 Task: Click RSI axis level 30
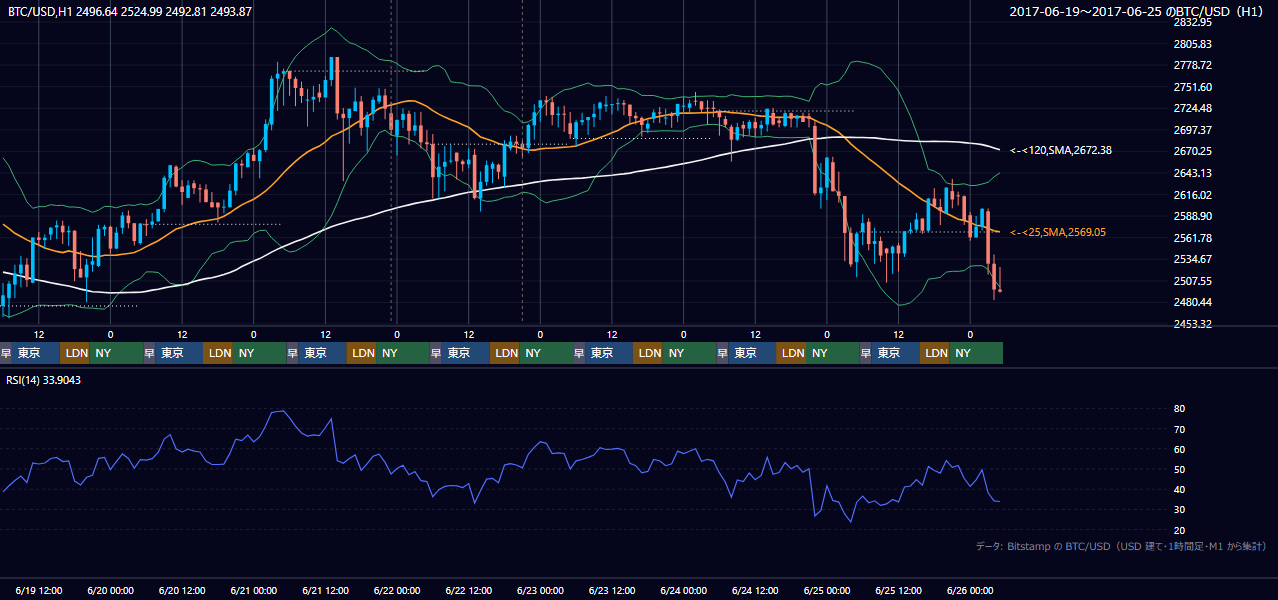tap(1179, 510)
